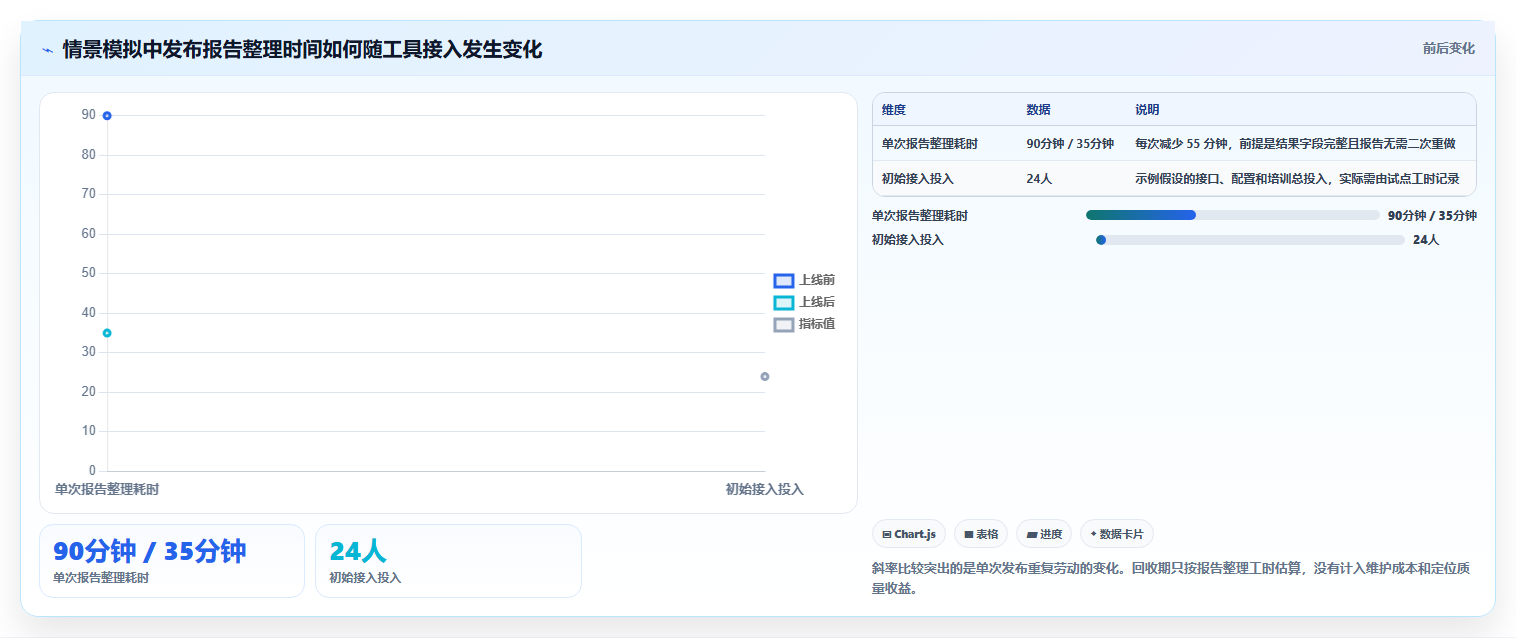
Task: Click the y-axis label 50
Action: (x=89, y=273)
